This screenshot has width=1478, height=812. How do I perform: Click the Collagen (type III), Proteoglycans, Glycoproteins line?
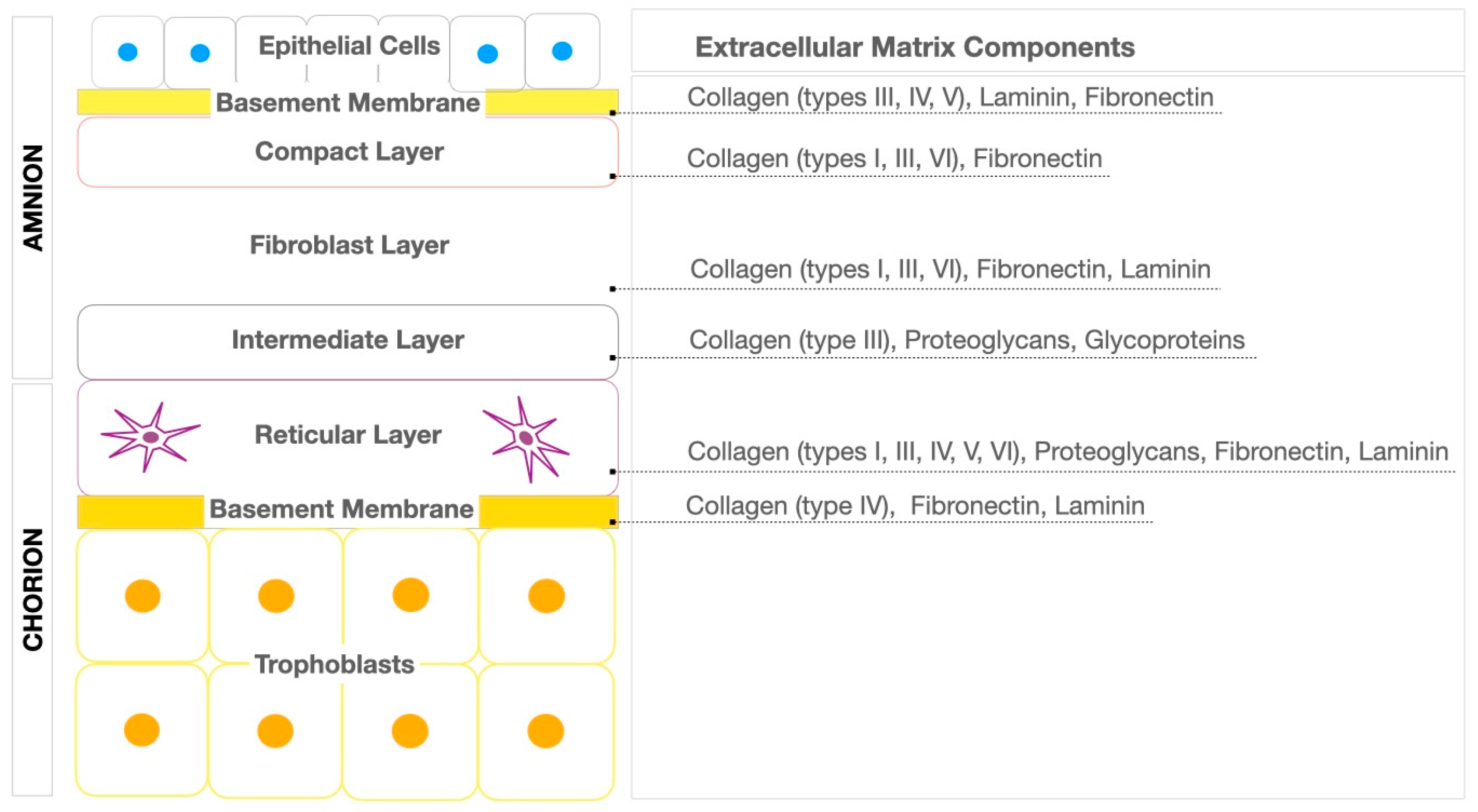coord(966,340)
